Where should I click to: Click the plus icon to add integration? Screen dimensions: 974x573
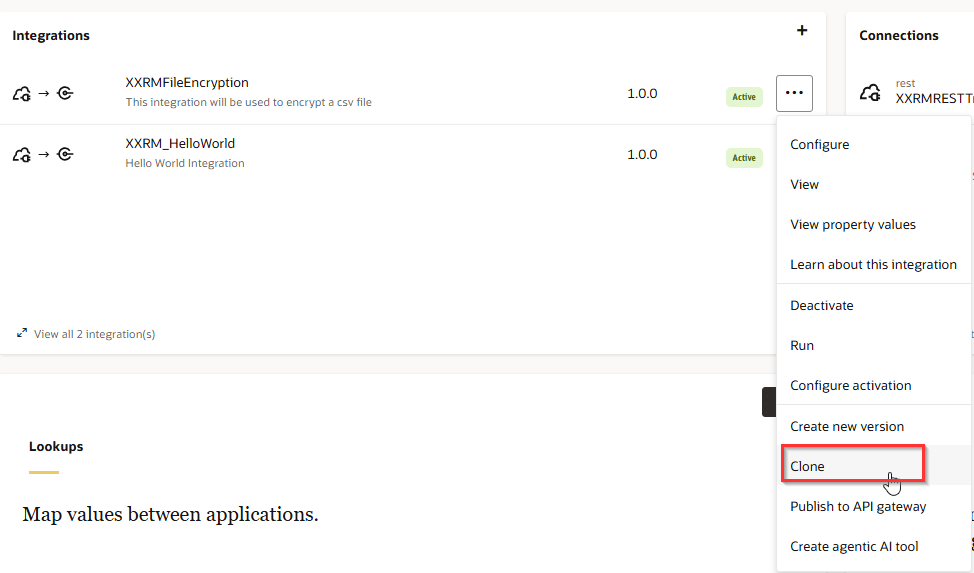(801, 31)
